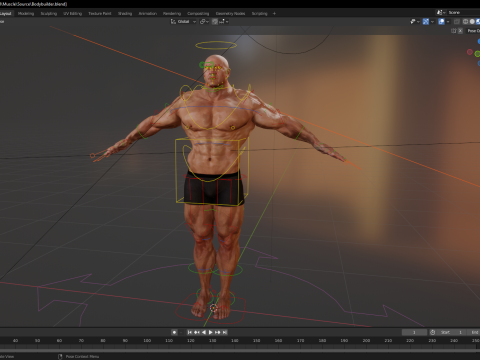480x360 pixels.
Task: Jump to the start frame
Action: [189, 332]
